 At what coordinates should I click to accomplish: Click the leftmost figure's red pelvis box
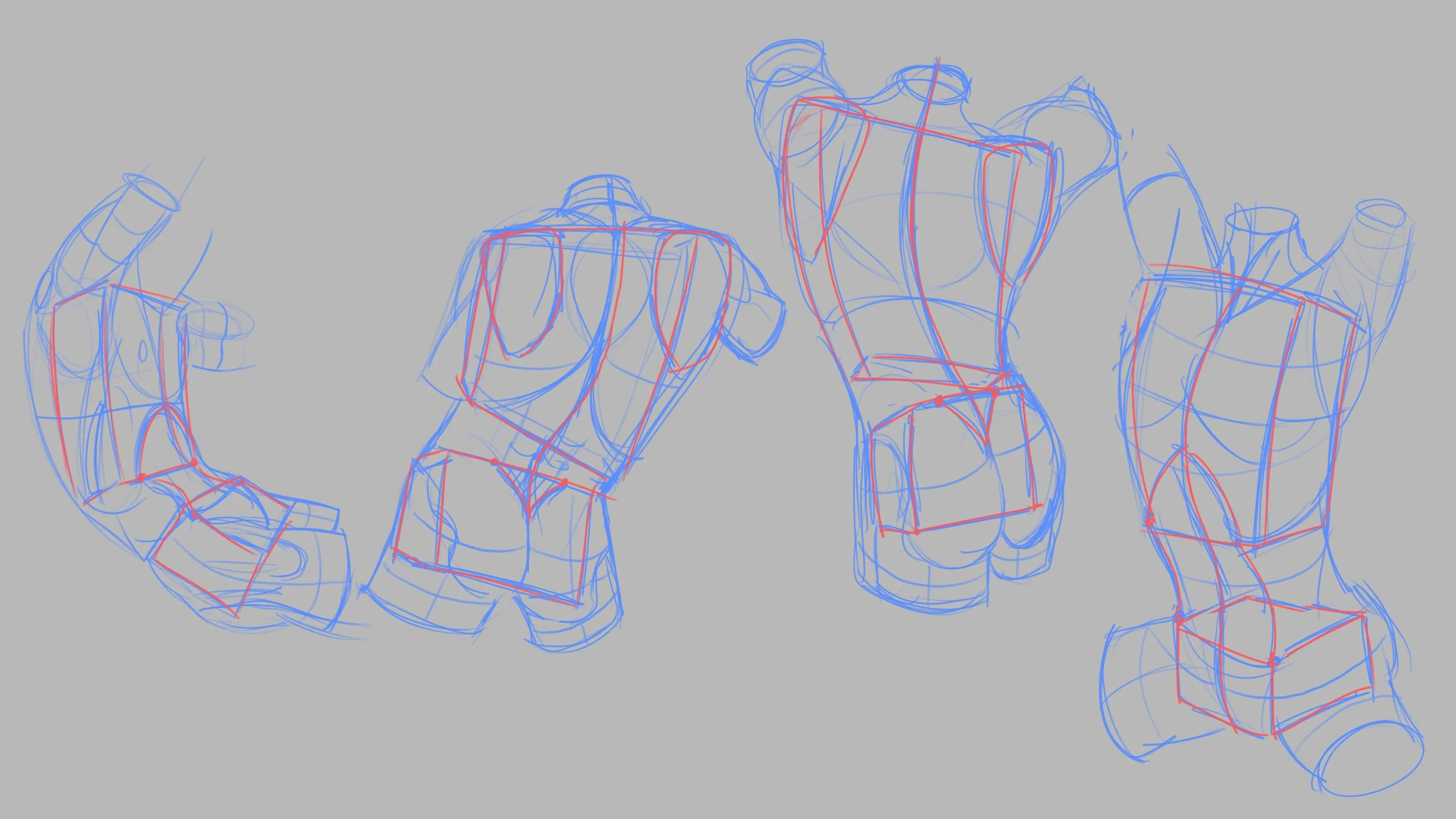[221, 548]
